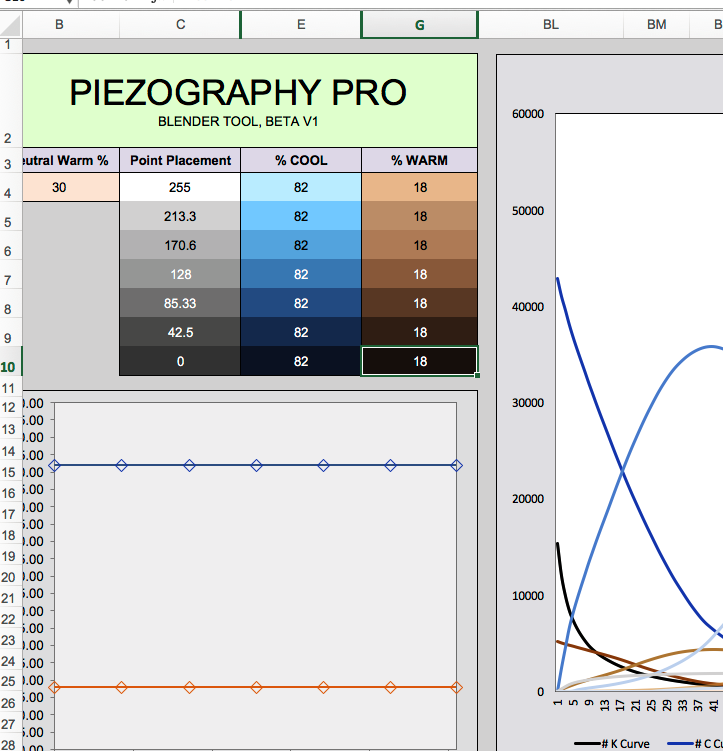The height and width of the screenshot is (751, 723).
Task: Click the last diamond marker on the orange line
Action: pos(457,687)
